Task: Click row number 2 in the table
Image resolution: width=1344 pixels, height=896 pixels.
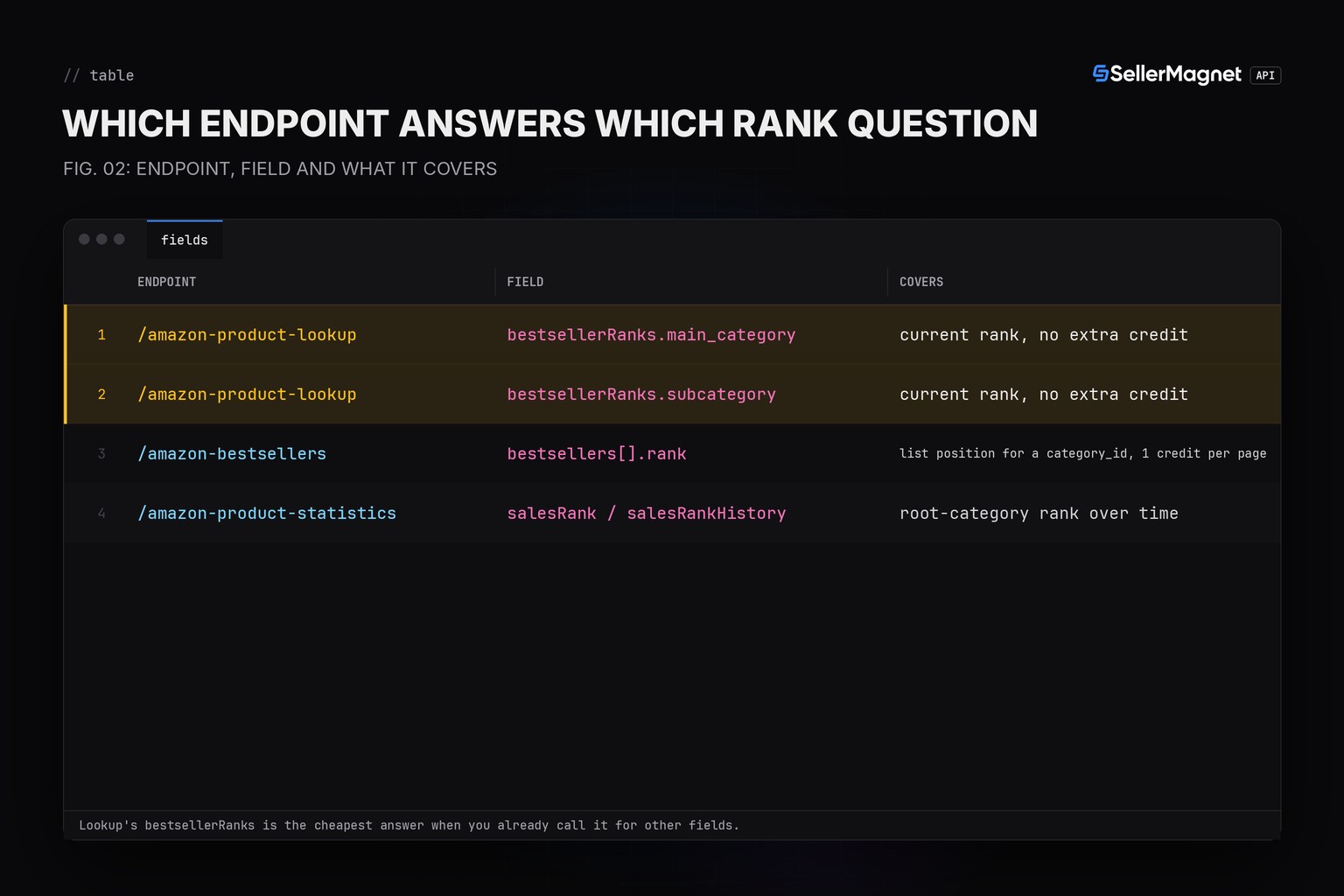Action: click(101, 395)
